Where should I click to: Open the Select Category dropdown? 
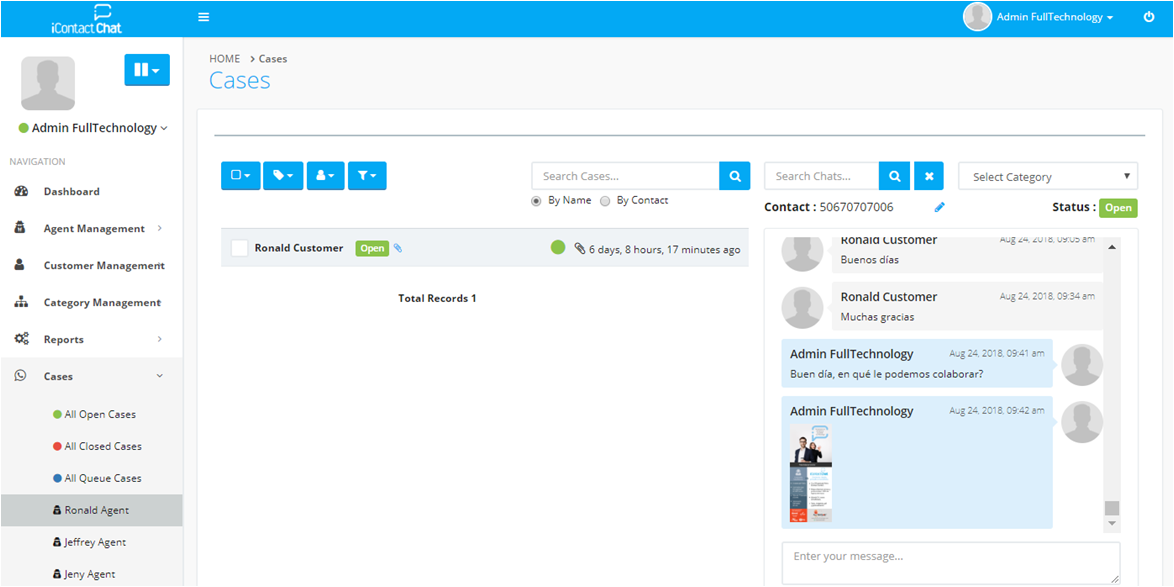(x=1048, y=176)
